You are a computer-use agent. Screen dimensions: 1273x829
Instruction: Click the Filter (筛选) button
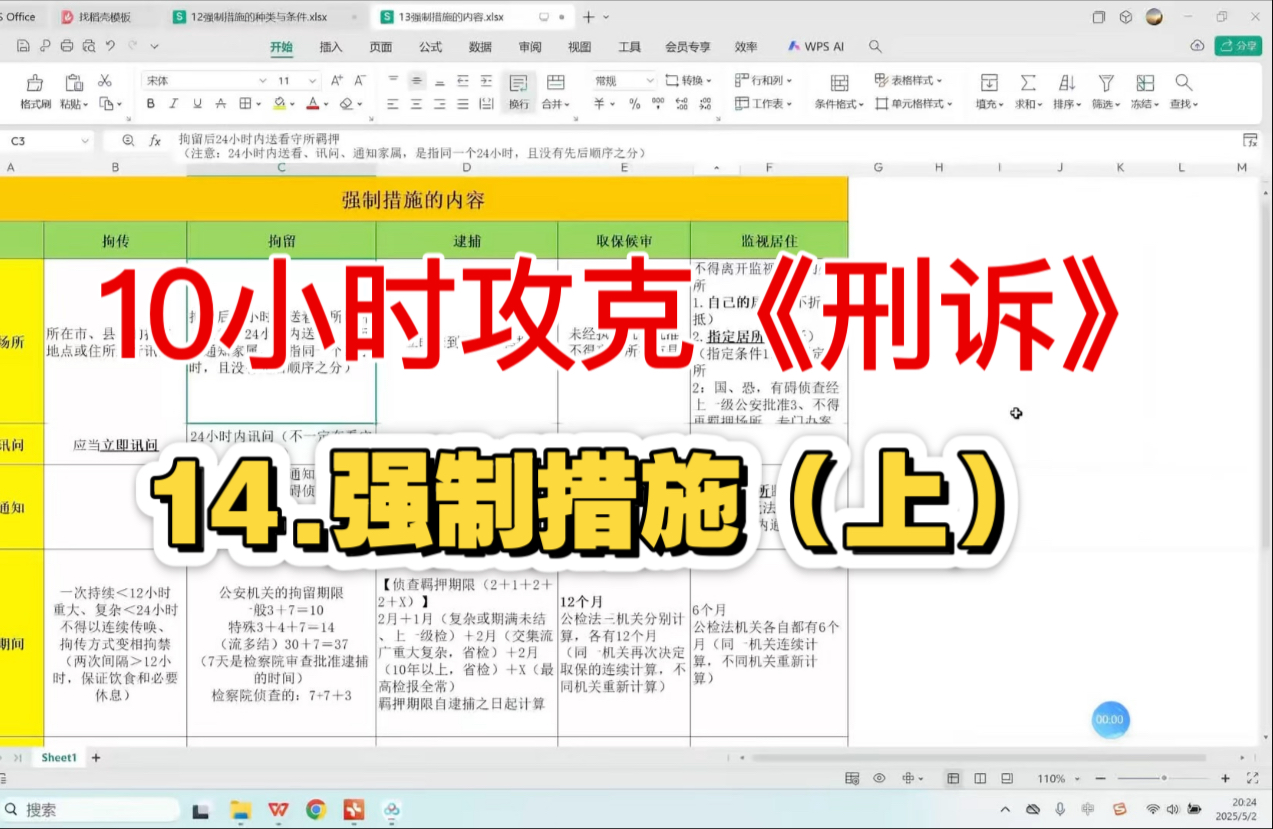(1105, 90)
